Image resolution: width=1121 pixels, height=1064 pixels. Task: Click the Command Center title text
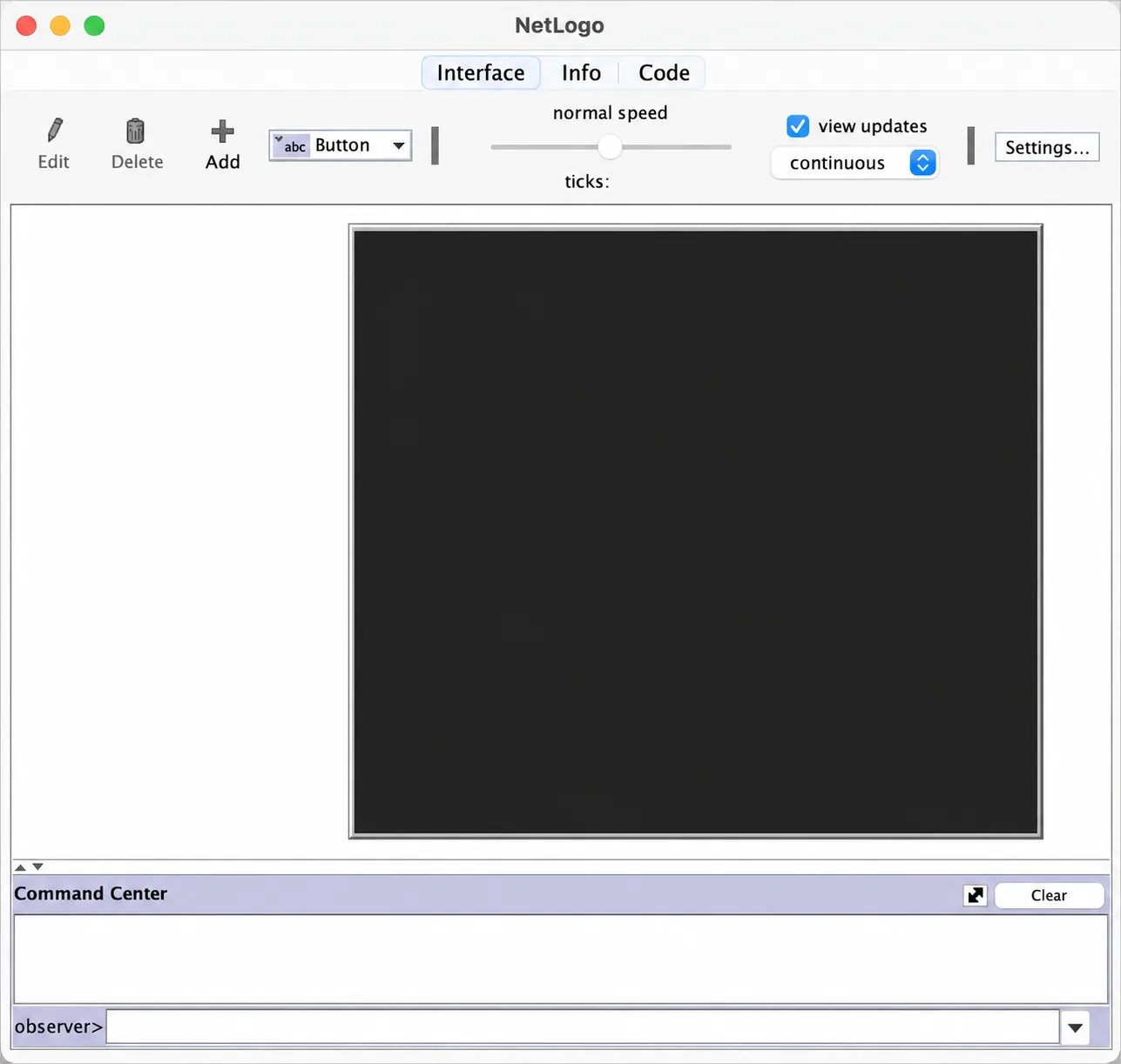[91, 893]
